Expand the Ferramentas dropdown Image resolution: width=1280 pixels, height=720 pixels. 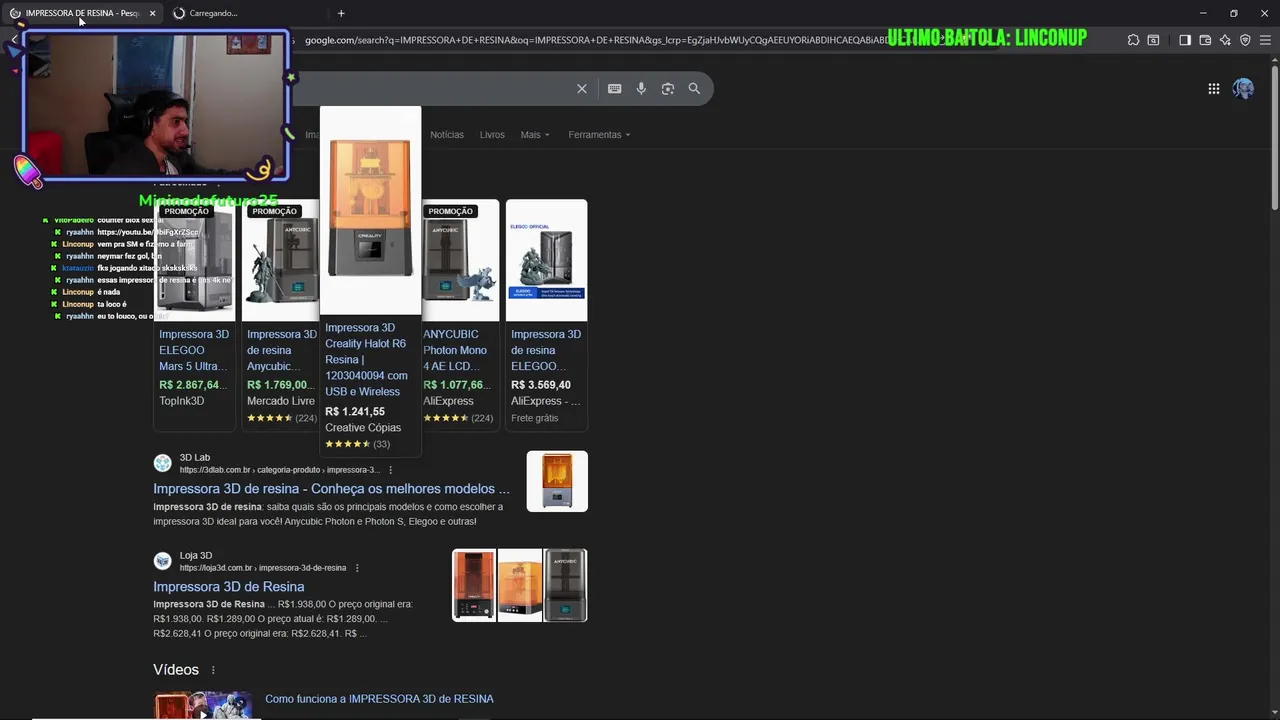coord(599,135)
